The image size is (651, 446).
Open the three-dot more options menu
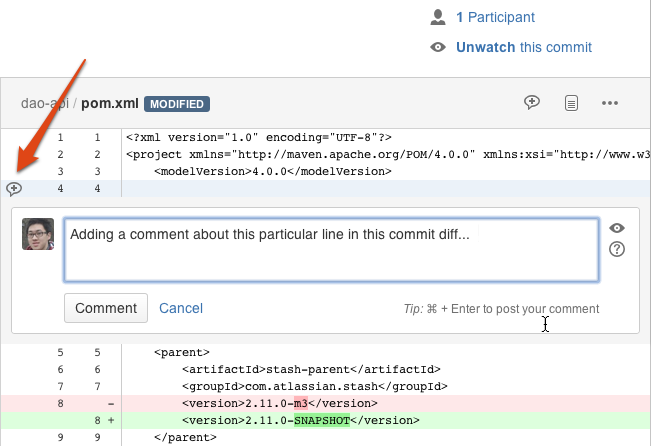coord(610,103)
